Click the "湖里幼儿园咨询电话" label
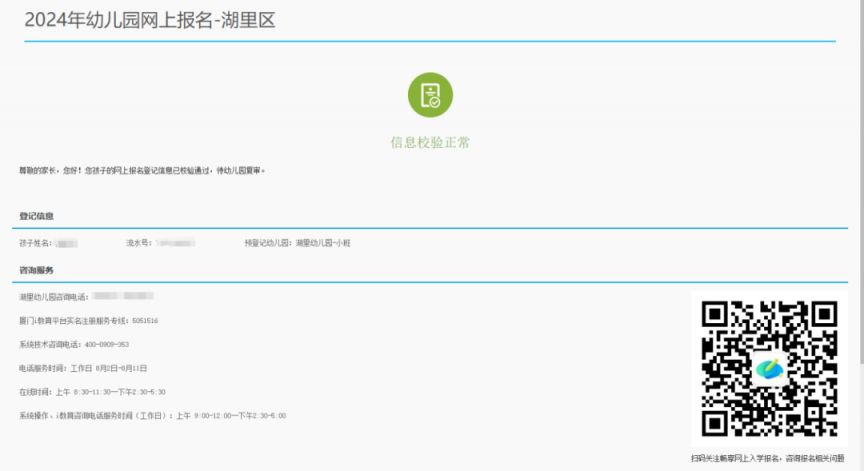The width and height of the screenshot is (864, 471). pyautogui.click(x=53, y=297)
